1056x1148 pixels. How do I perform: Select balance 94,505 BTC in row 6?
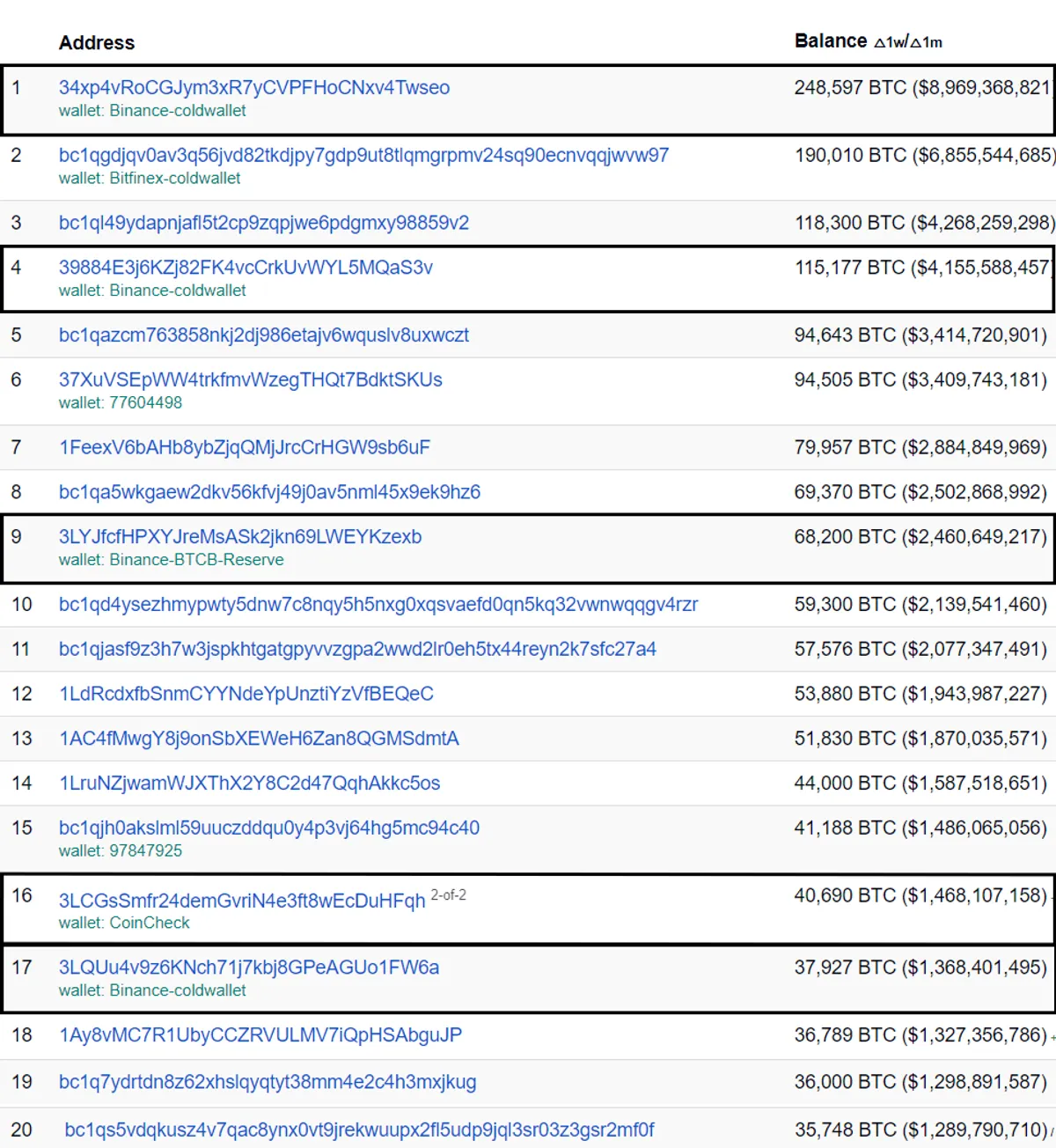920,380
